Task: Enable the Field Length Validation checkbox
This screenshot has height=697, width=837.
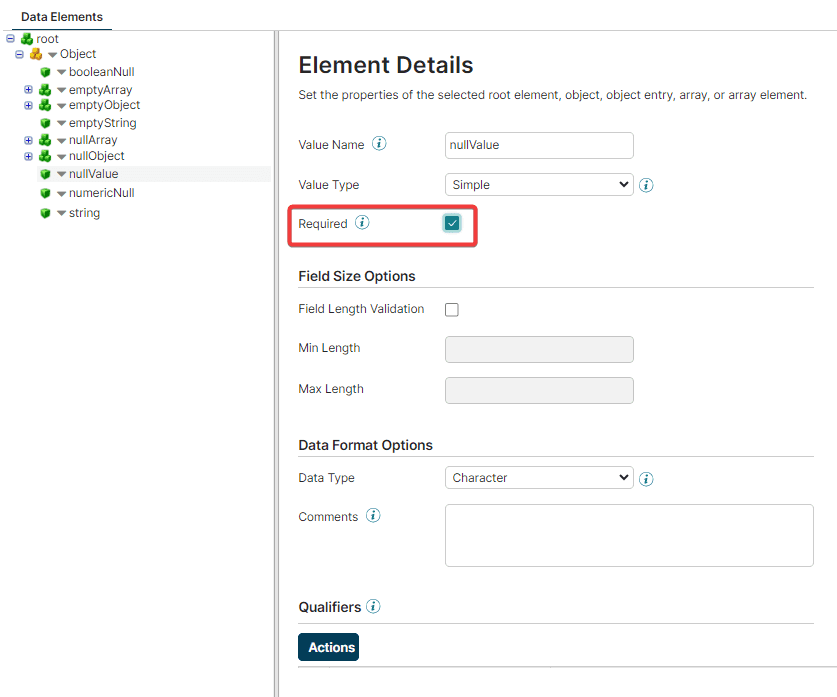Action: [x=452, y=310]
